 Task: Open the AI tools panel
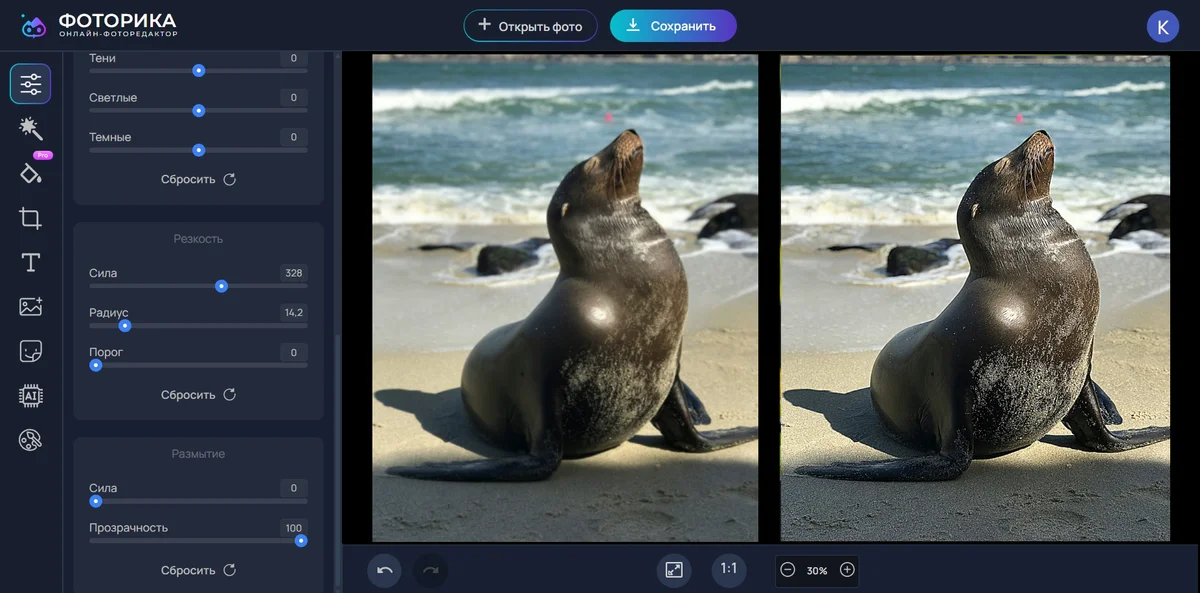tap(30, 395)
